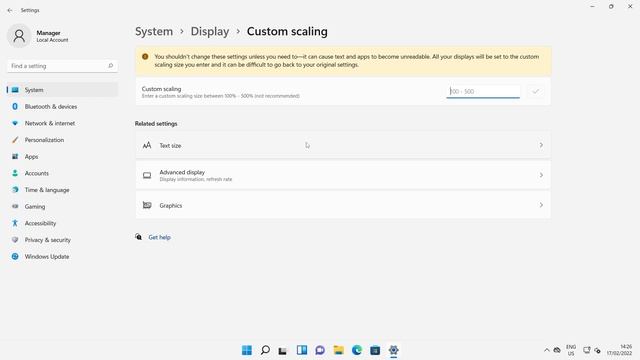The width and height of the screenshot is (640, 360).
Task: Open Widgets from the taskbar
Action: [x=302, y=350]
